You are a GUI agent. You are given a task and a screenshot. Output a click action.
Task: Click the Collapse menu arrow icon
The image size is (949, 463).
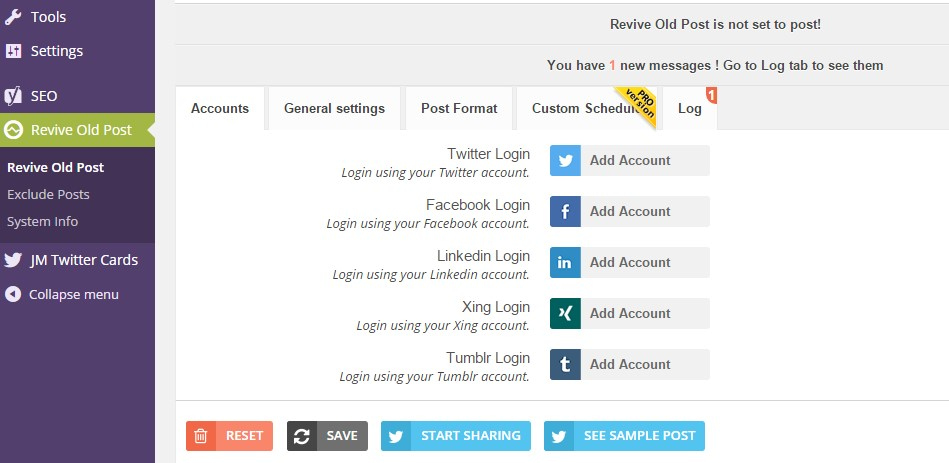(x=13, y=295)
